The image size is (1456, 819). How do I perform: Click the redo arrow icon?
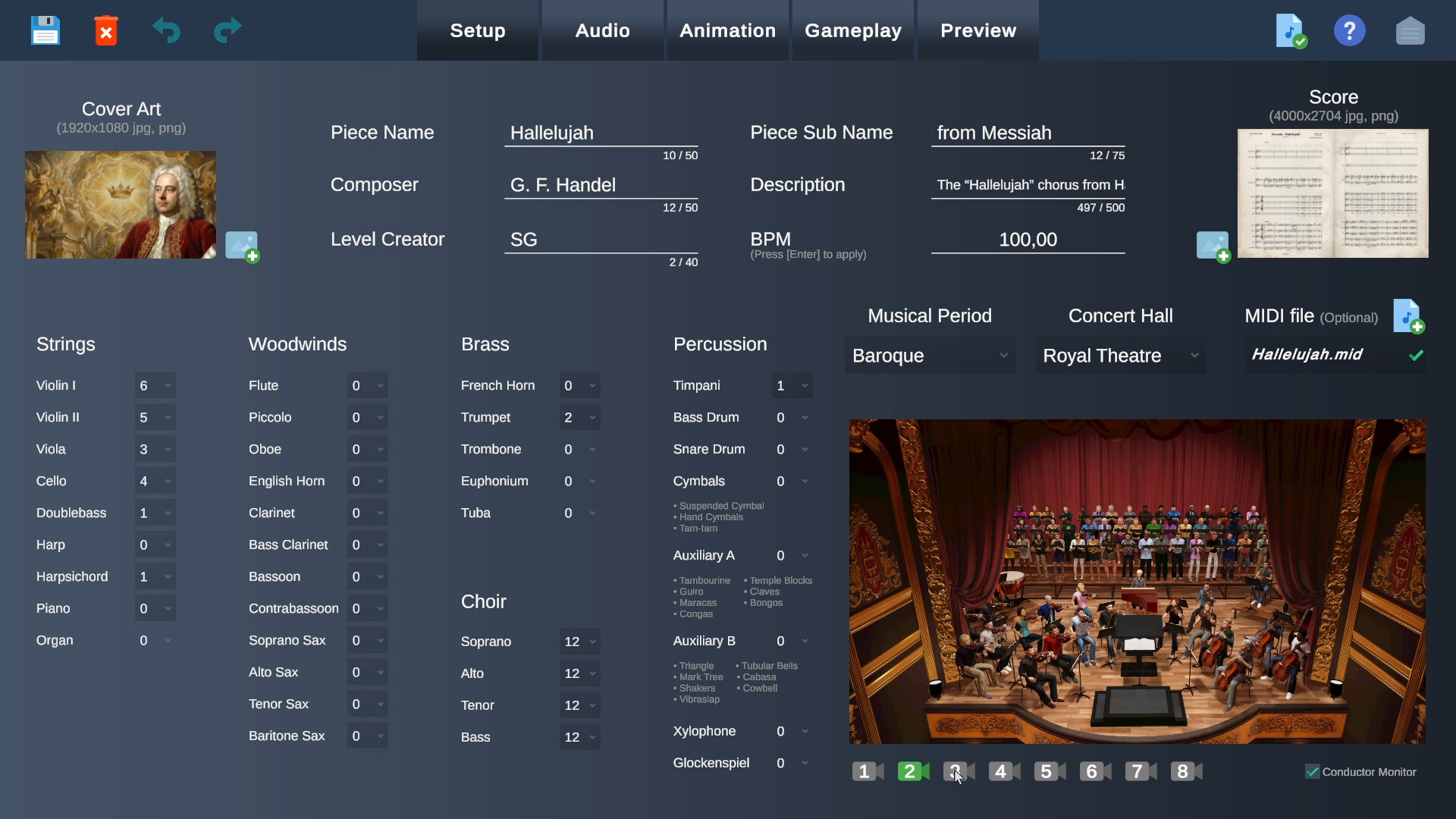tap(227, 30)
